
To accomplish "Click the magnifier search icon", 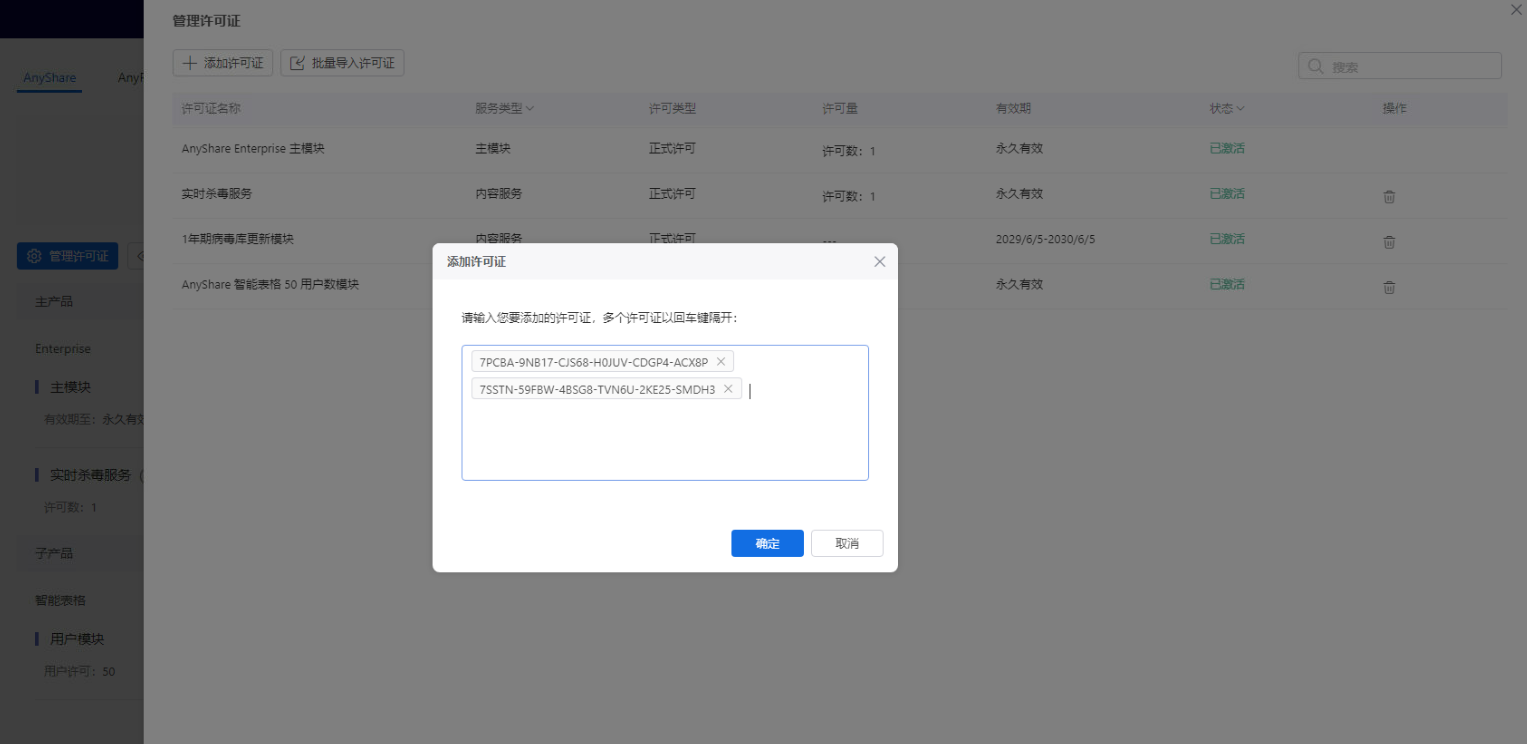I will pyautogui.click(x=1316, y=66).
